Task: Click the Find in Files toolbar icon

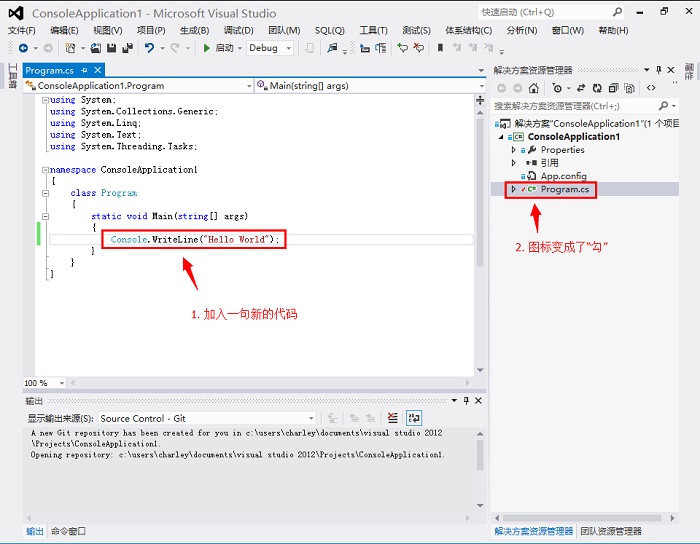Action: tap(332, 48)
